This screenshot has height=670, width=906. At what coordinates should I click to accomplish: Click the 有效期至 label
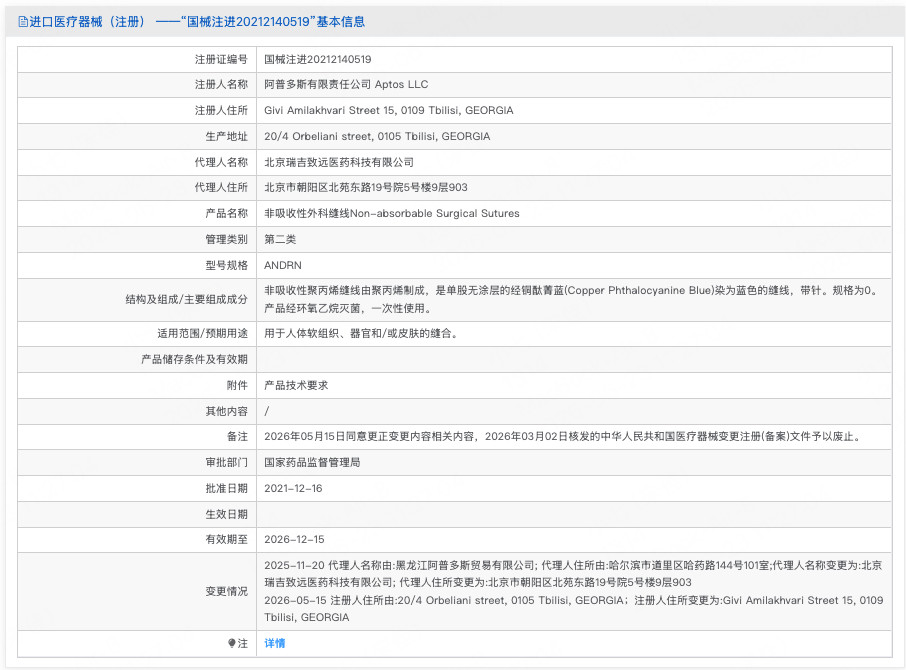tap(226, 539)
